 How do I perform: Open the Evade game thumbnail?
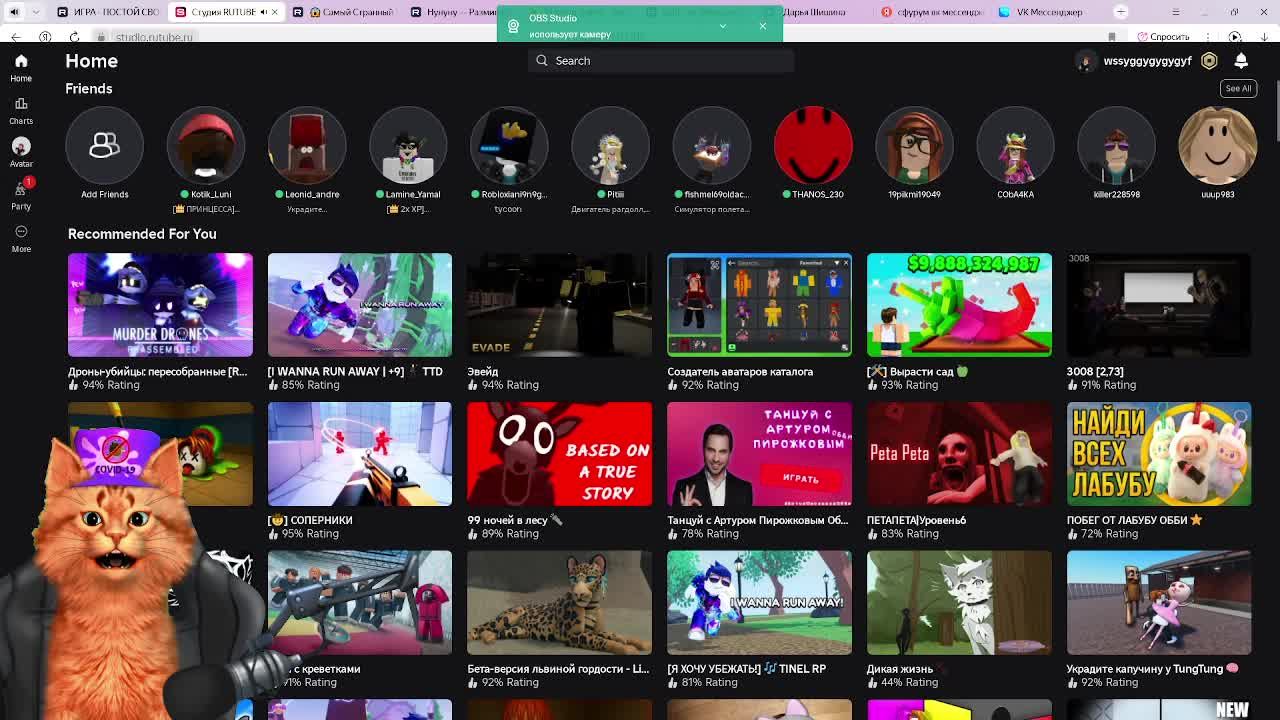(x=559, y=305)
